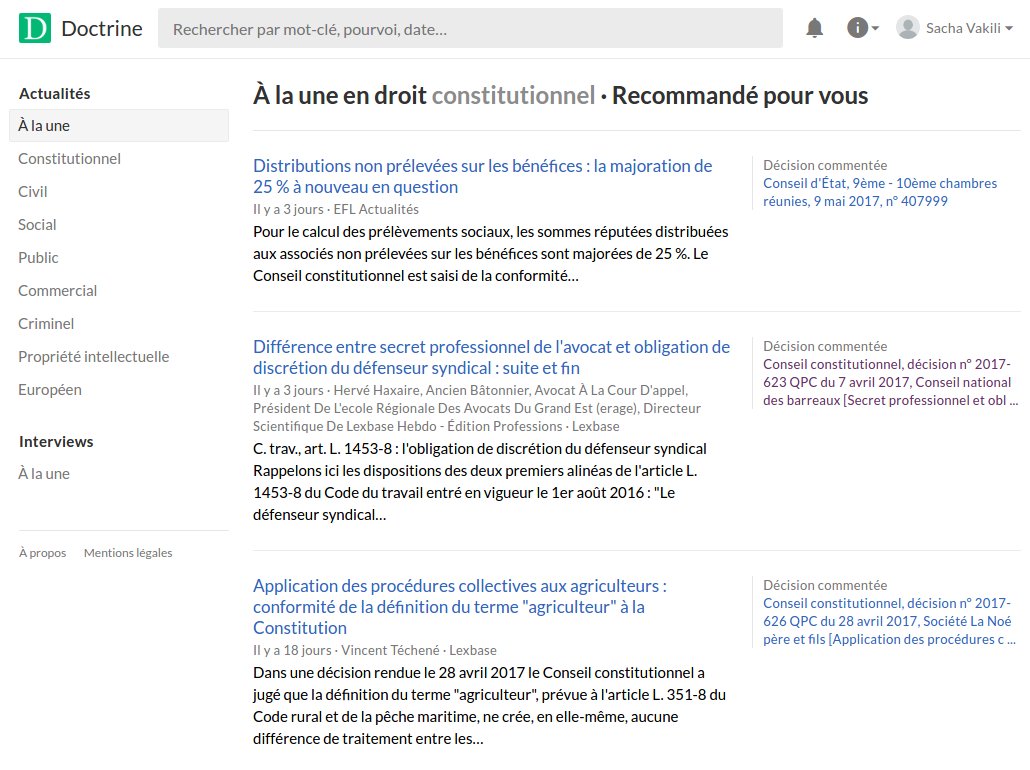Open decision n° 2017-626 QPC link
This screenshot has height=770, width=1030.
(889, 621)
